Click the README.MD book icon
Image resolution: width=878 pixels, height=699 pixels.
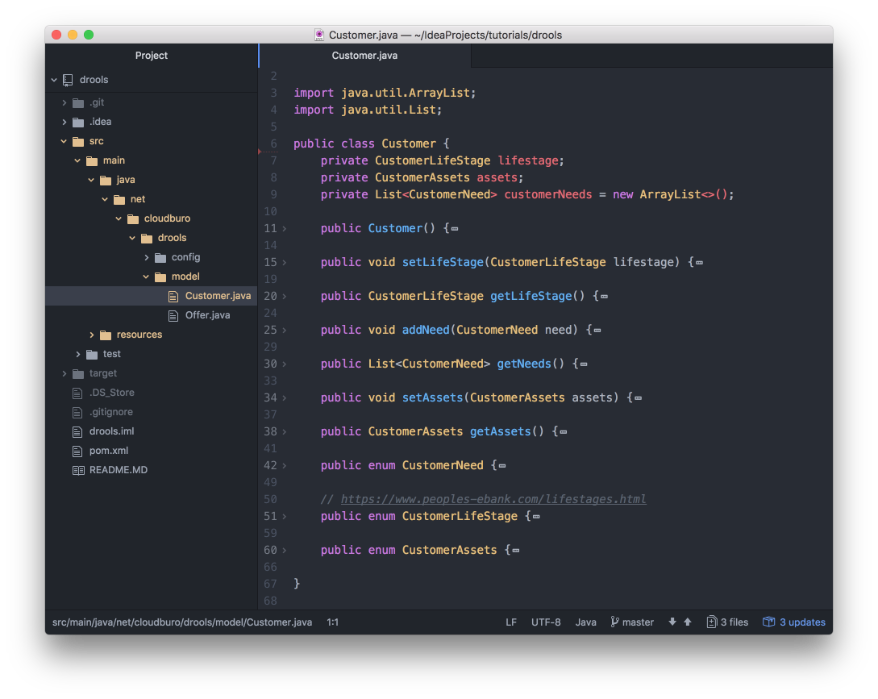pyautogui.click(x=78, y=470)
